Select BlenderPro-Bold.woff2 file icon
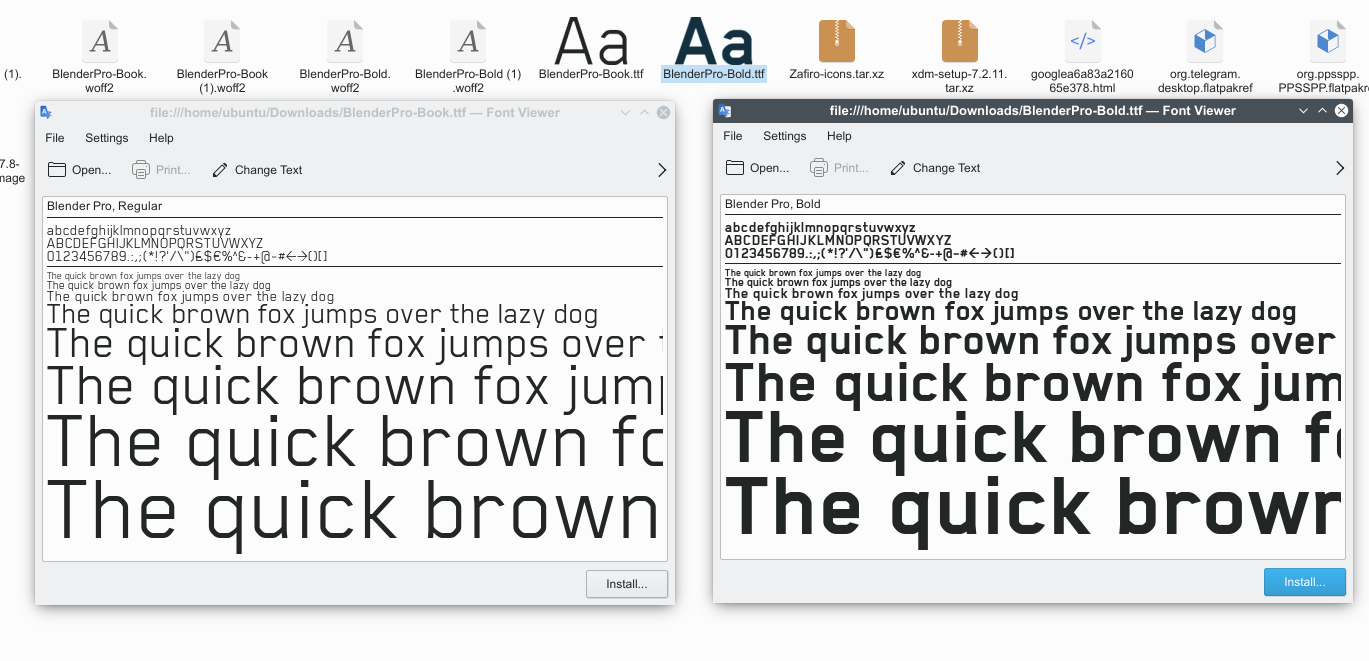 pyautogui.click(x=345, y=41)
